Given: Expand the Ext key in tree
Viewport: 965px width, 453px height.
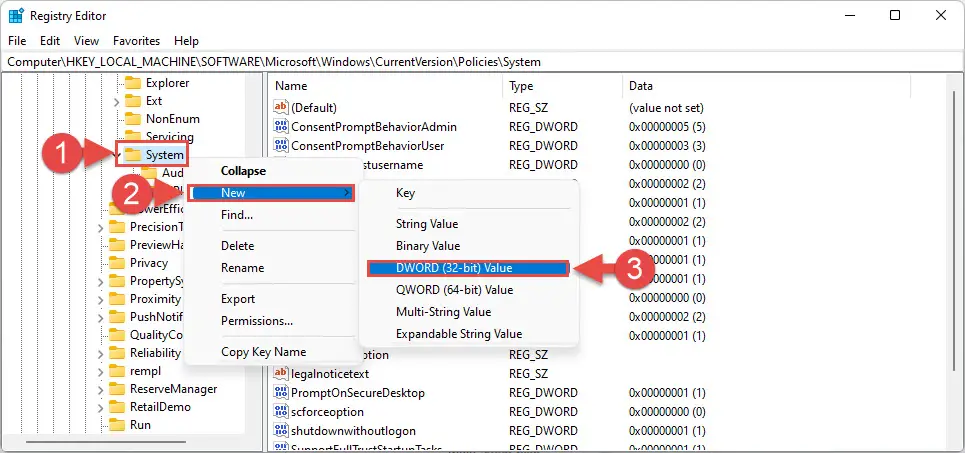Looking at the screenshot, I should click(x=117, y=101).
